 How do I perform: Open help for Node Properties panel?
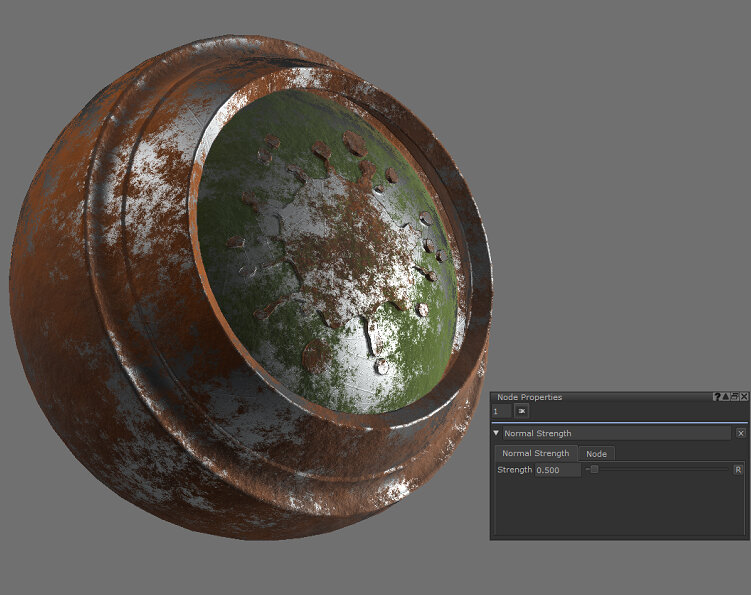pyautogui.click(x=716, y=397)
